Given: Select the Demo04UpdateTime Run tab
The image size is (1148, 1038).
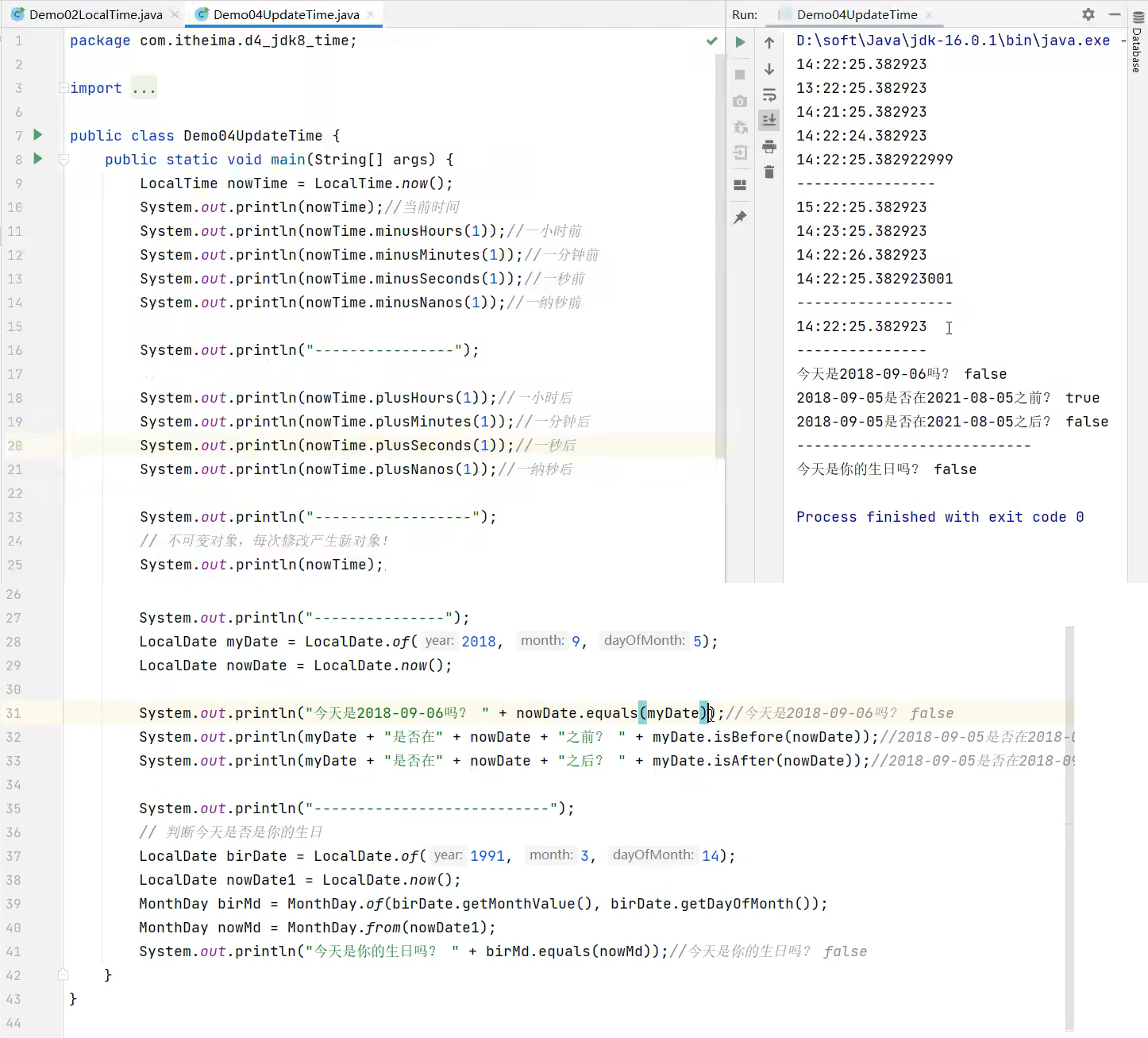Looking at the screenshot, I should [856, 14].
